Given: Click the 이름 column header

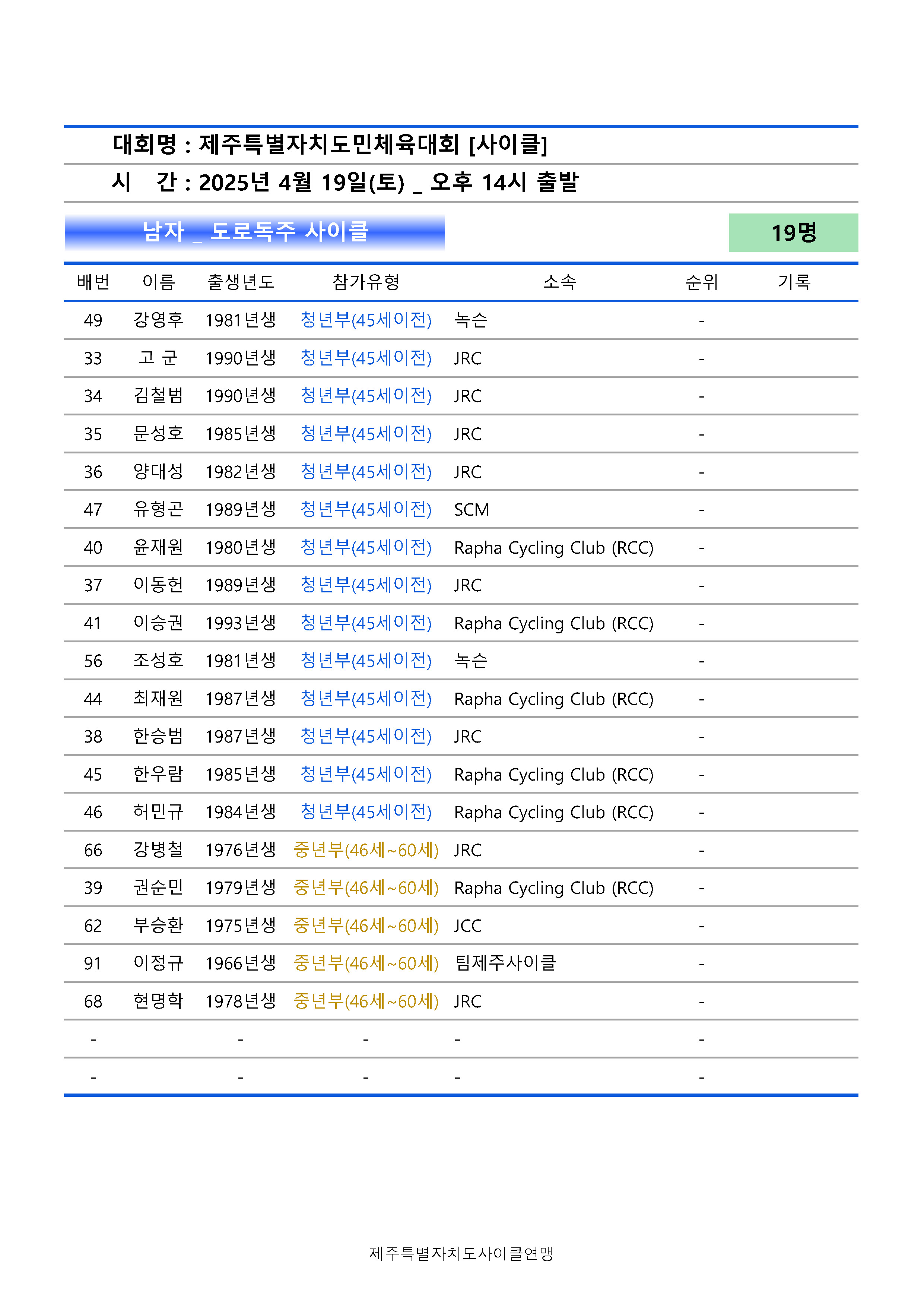Looking at the screenshot, I should [158, 282].
